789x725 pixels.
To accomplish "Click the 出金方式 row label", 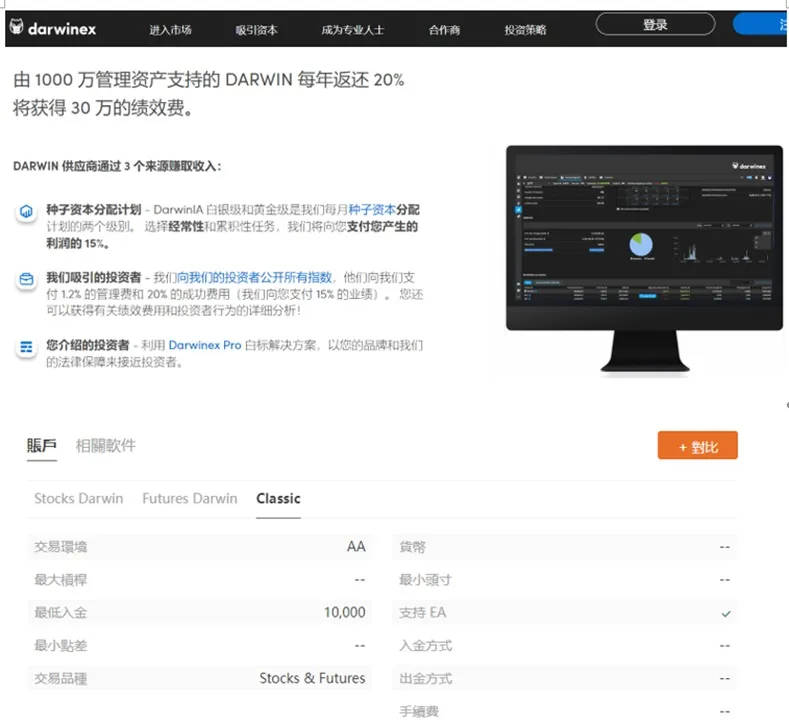I will click(425, 679).
